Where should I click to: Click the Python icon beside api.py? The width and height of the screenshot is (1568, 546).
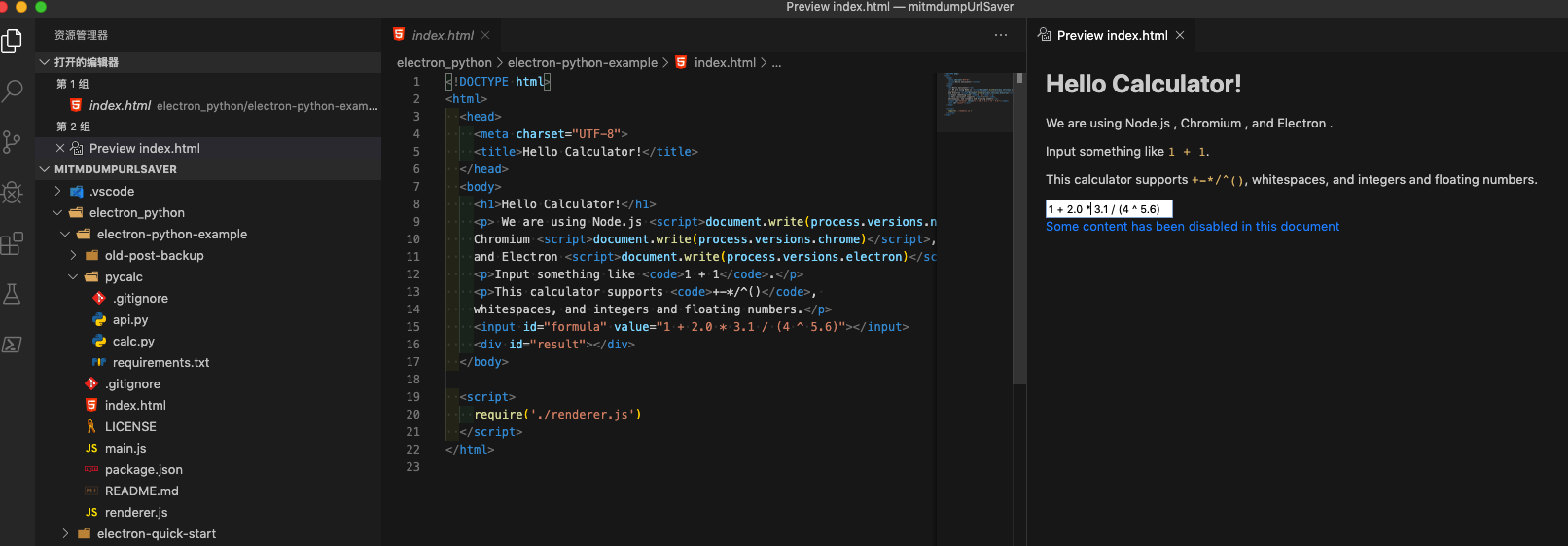coord(99,319)
